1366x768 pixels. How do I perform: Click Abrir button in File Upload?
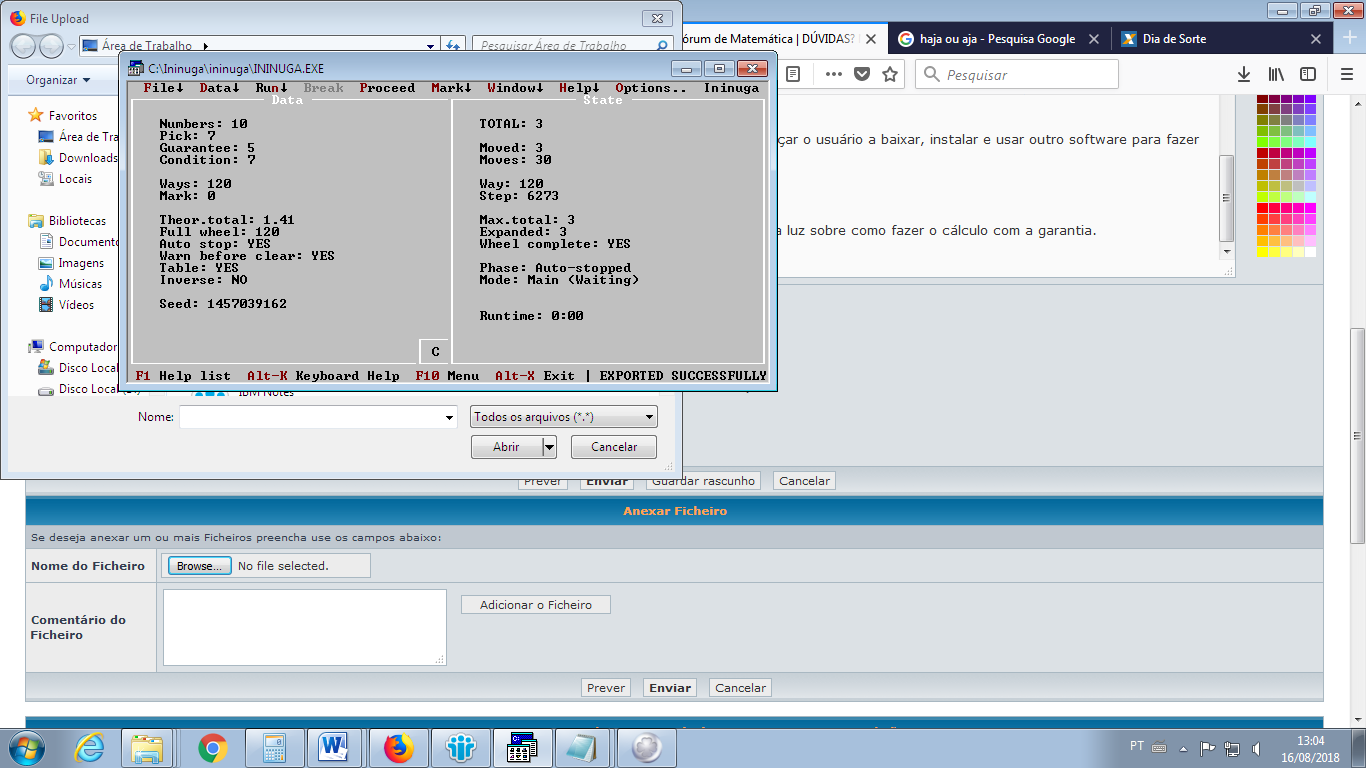506,447
